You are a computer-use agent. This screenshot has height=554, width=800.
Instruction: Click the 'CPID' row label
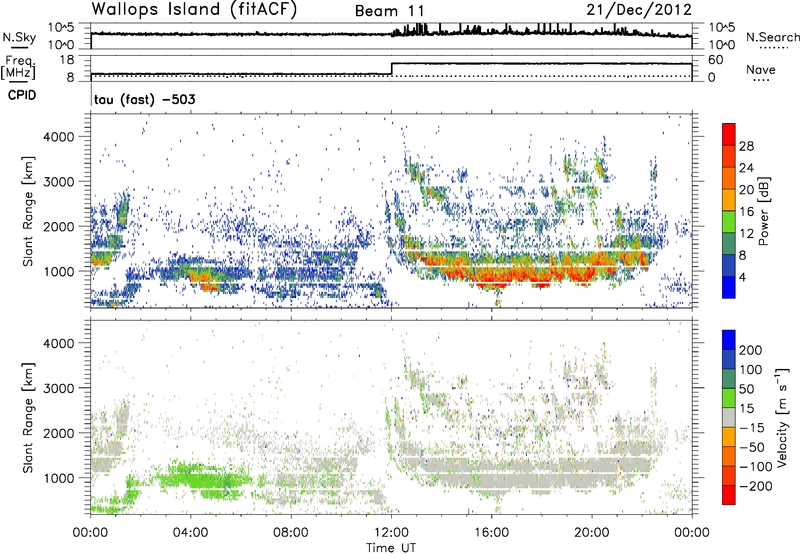(22, 95)
